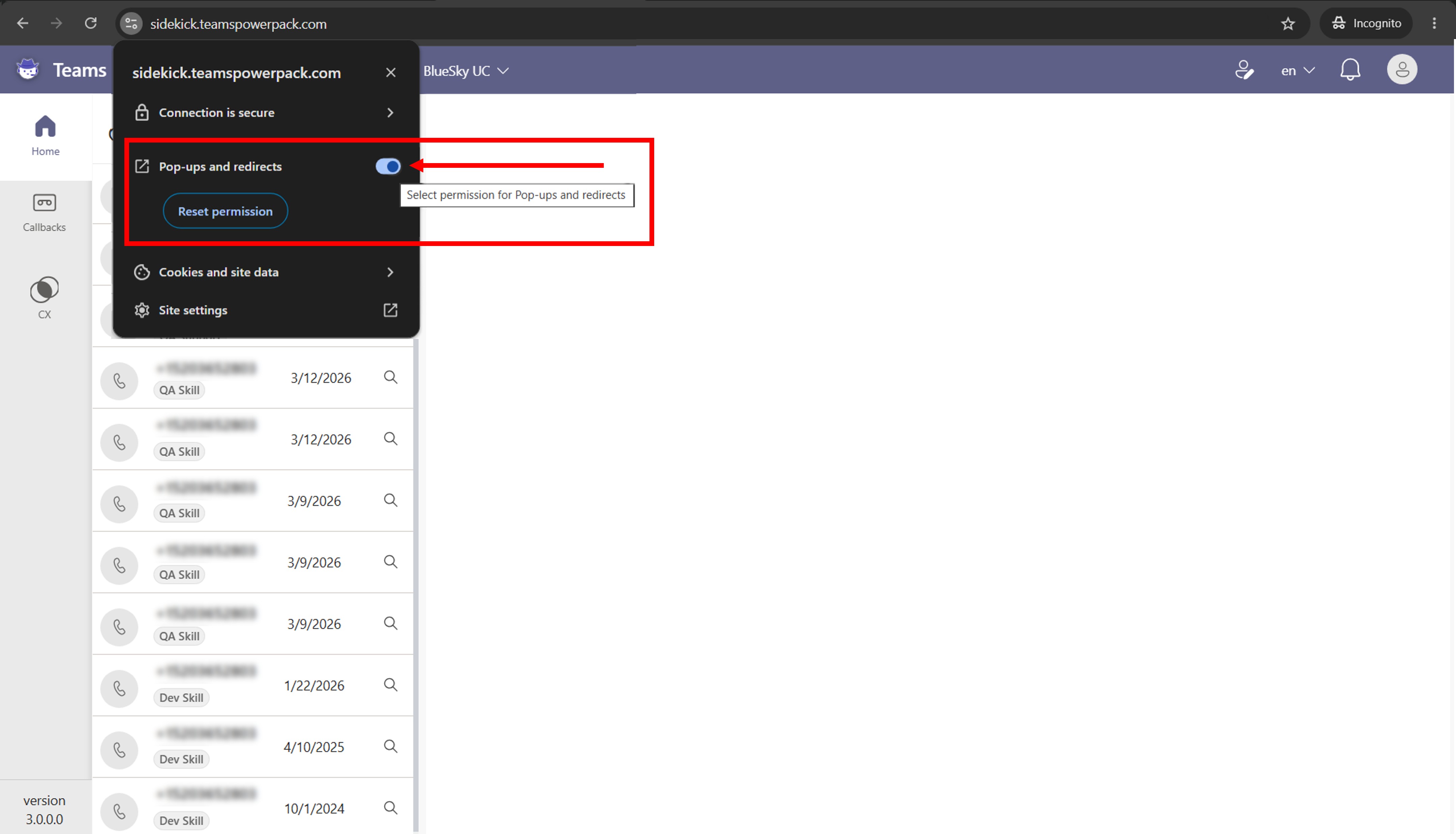
Task: Reload the current page
Action: (91, 24)
